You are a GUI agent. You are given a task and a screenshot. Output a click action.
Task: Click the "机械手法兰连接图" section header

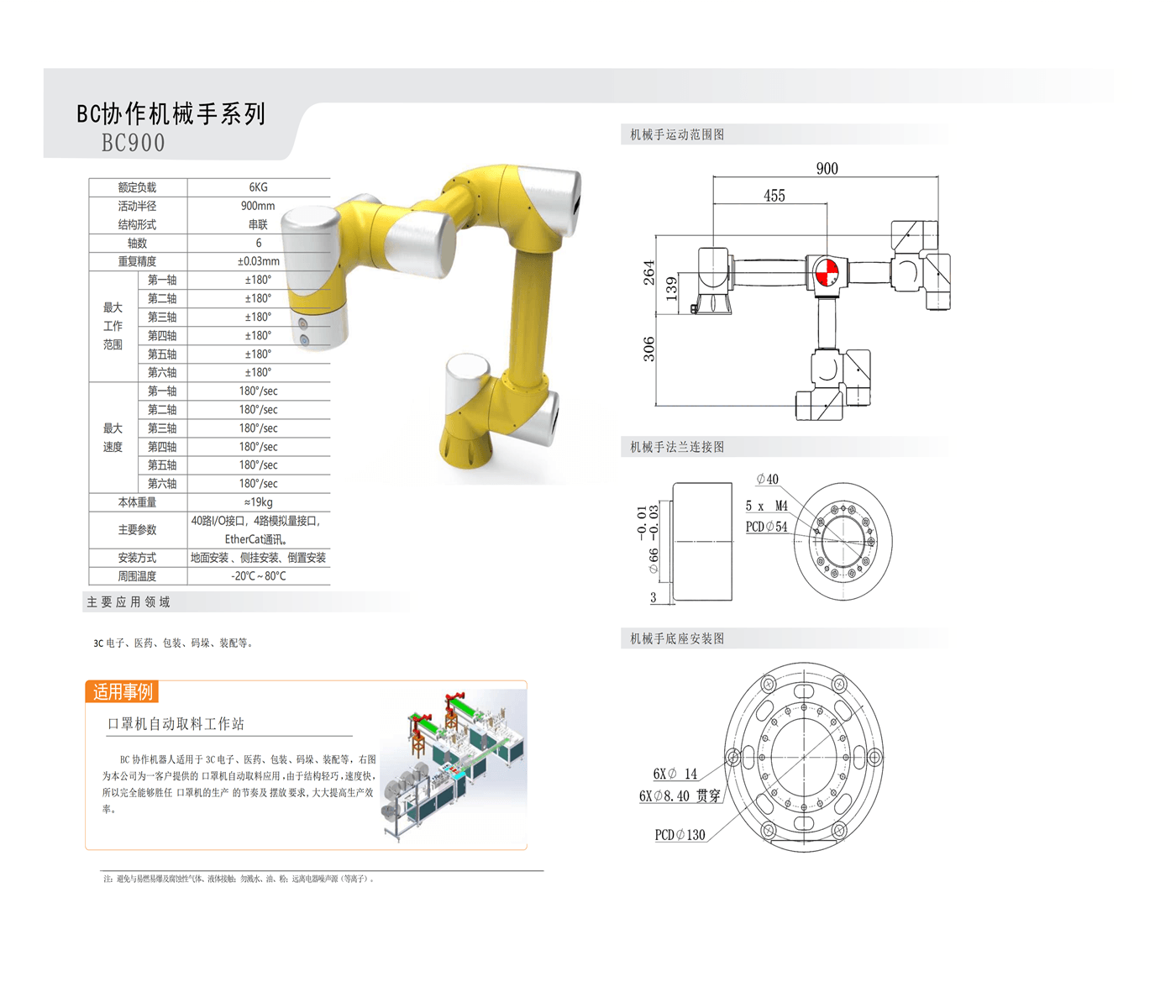[677, 447]
